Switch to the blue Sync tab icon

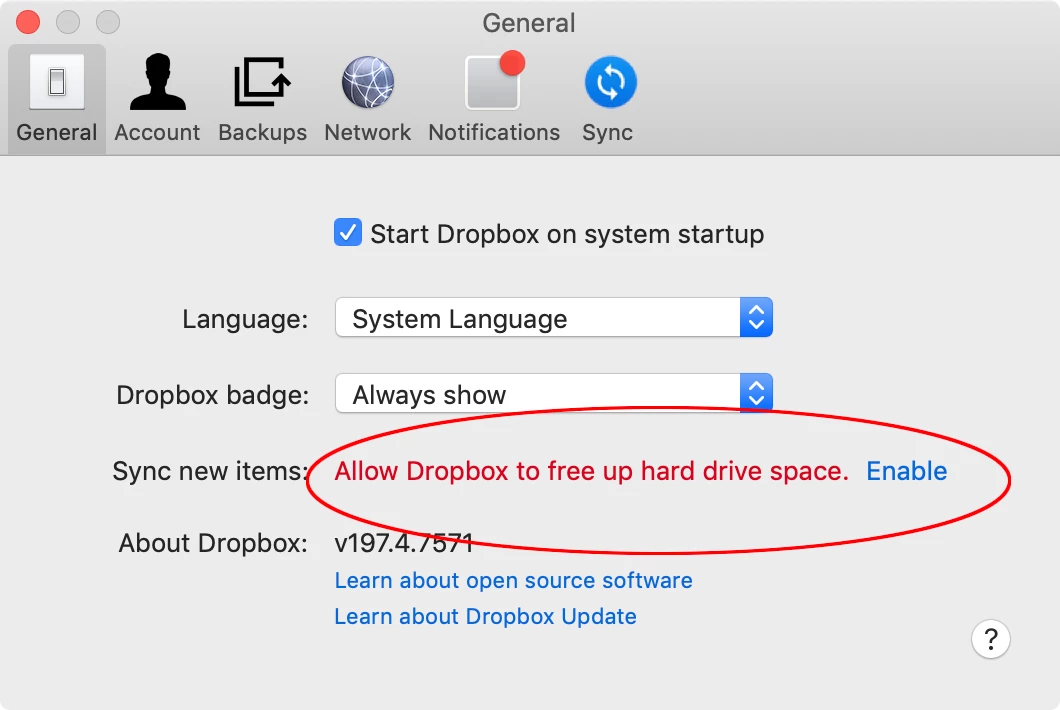[x=610, y=82]
